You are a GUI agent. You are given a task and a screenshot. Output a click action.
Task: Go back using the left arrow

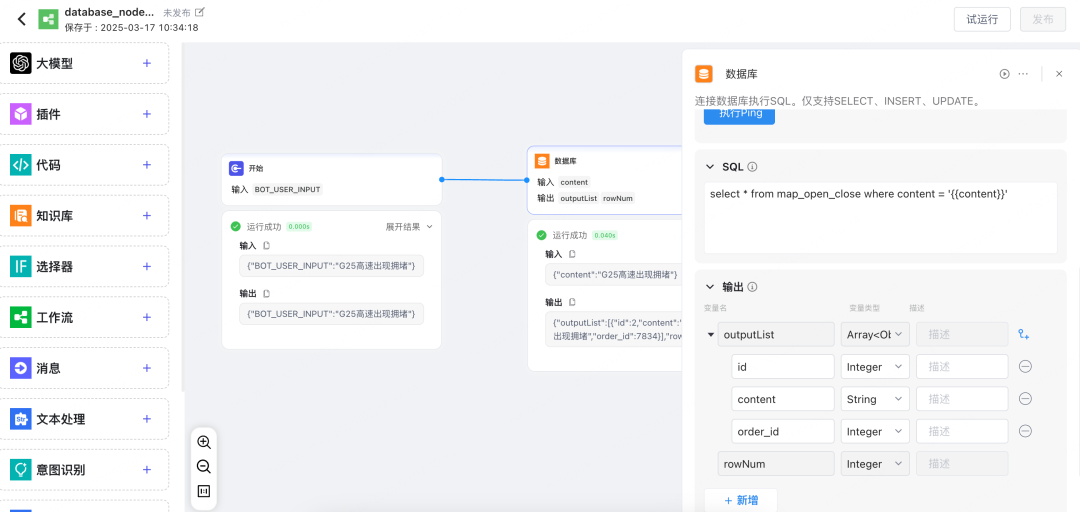coord(22,19)
